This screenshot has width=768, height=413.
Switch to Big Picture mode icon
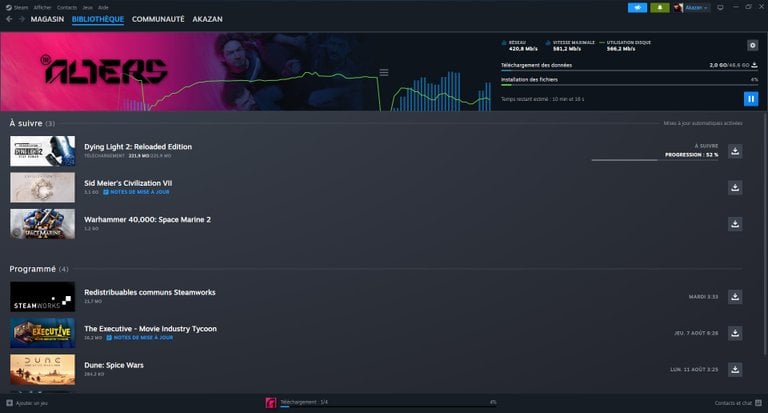point(720,7)
